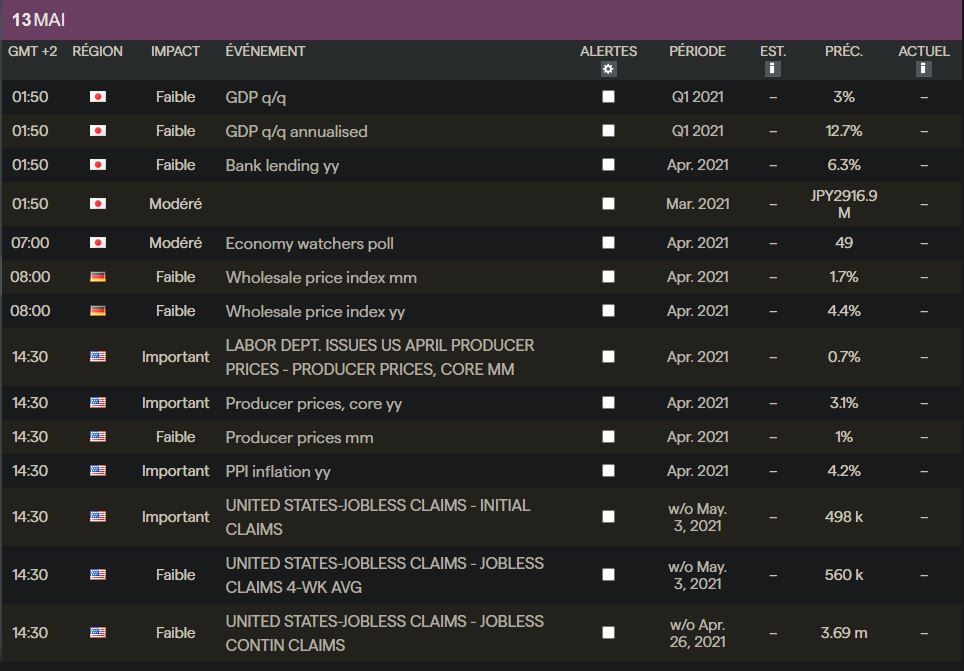Screen dimensions: 964x671
Task: Open the Economy watchers poll event
Action: [309, 244]
